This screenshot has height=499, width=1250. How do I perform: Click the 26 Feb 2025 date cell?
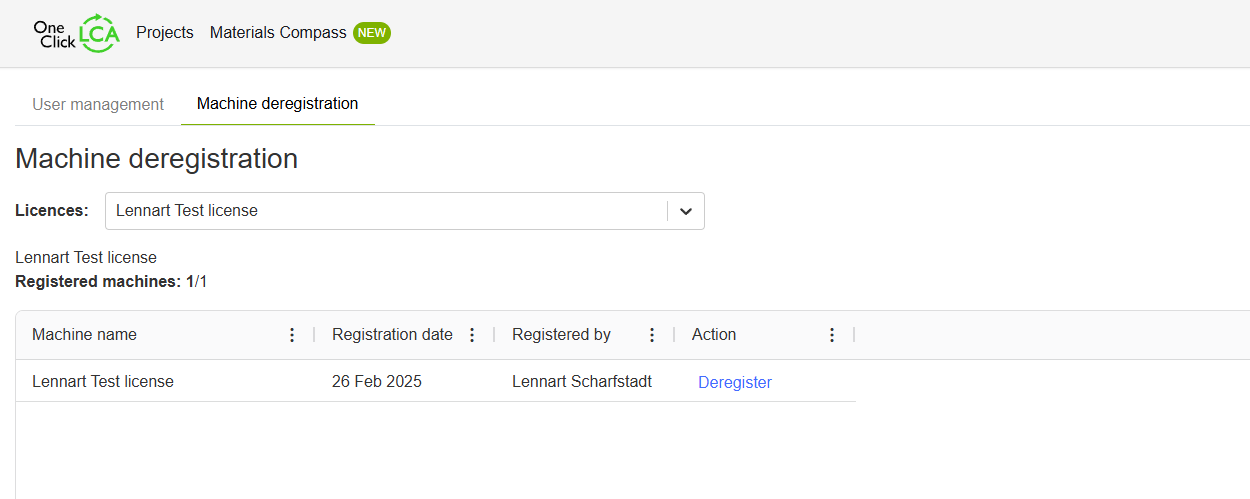tap(377, 382)
